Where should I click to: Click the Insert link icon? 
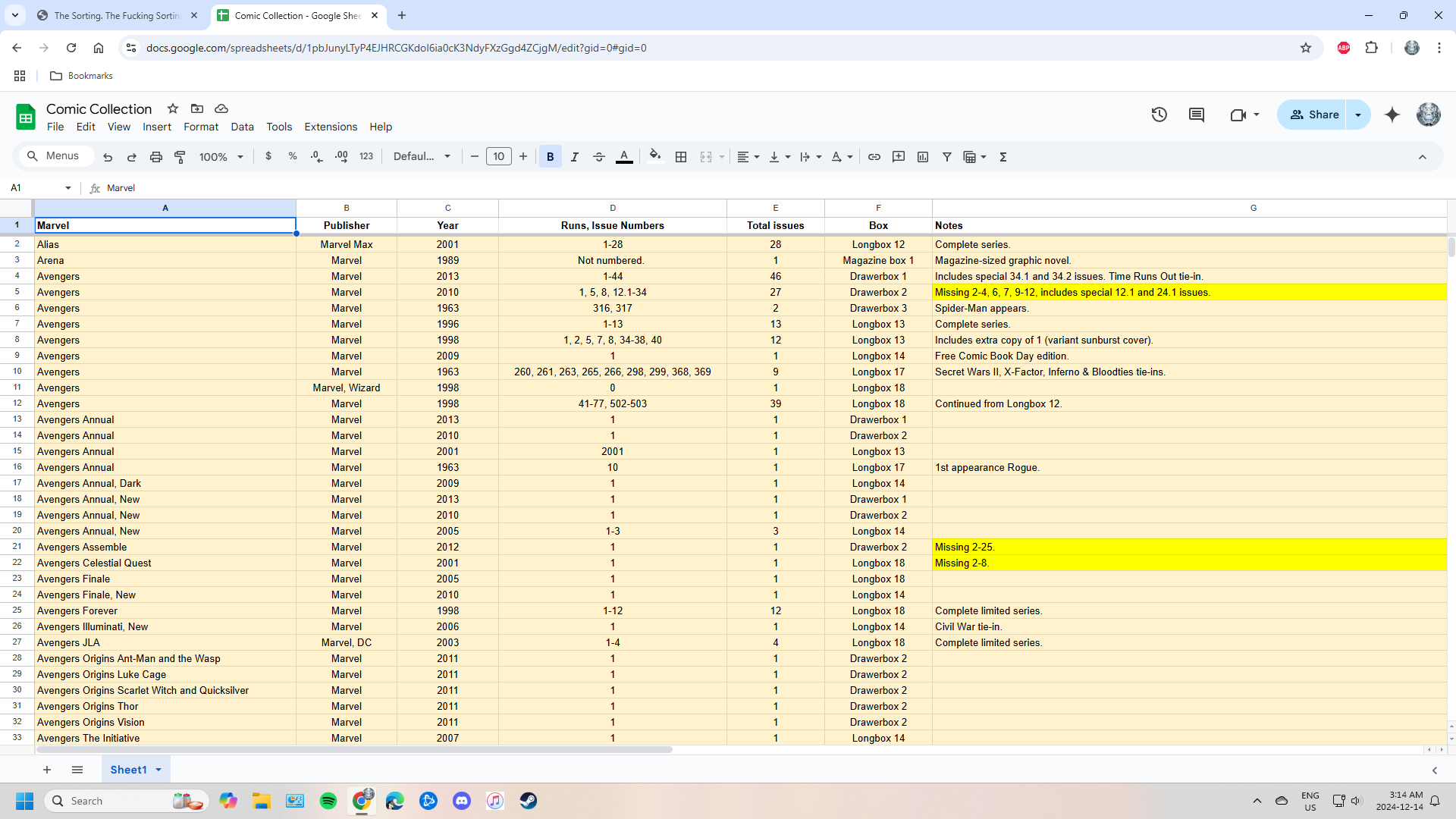click(x=874, y=157)
